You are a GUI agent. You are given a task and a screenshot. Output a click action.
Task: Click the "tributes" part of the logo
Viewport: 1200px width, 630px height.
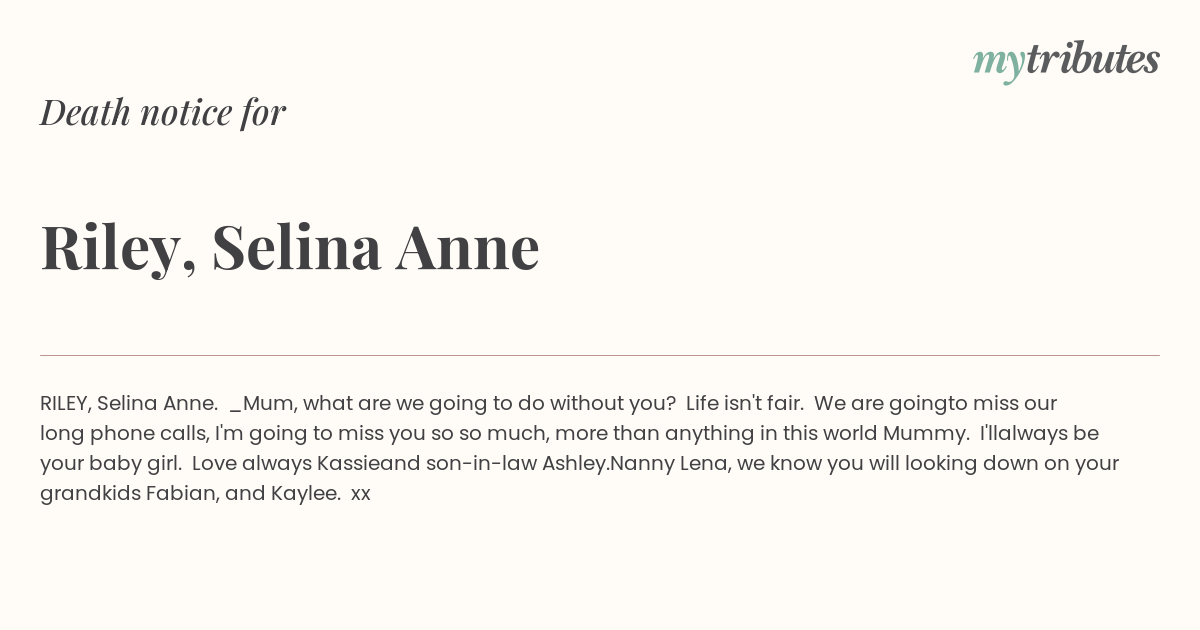point(1093,60)
